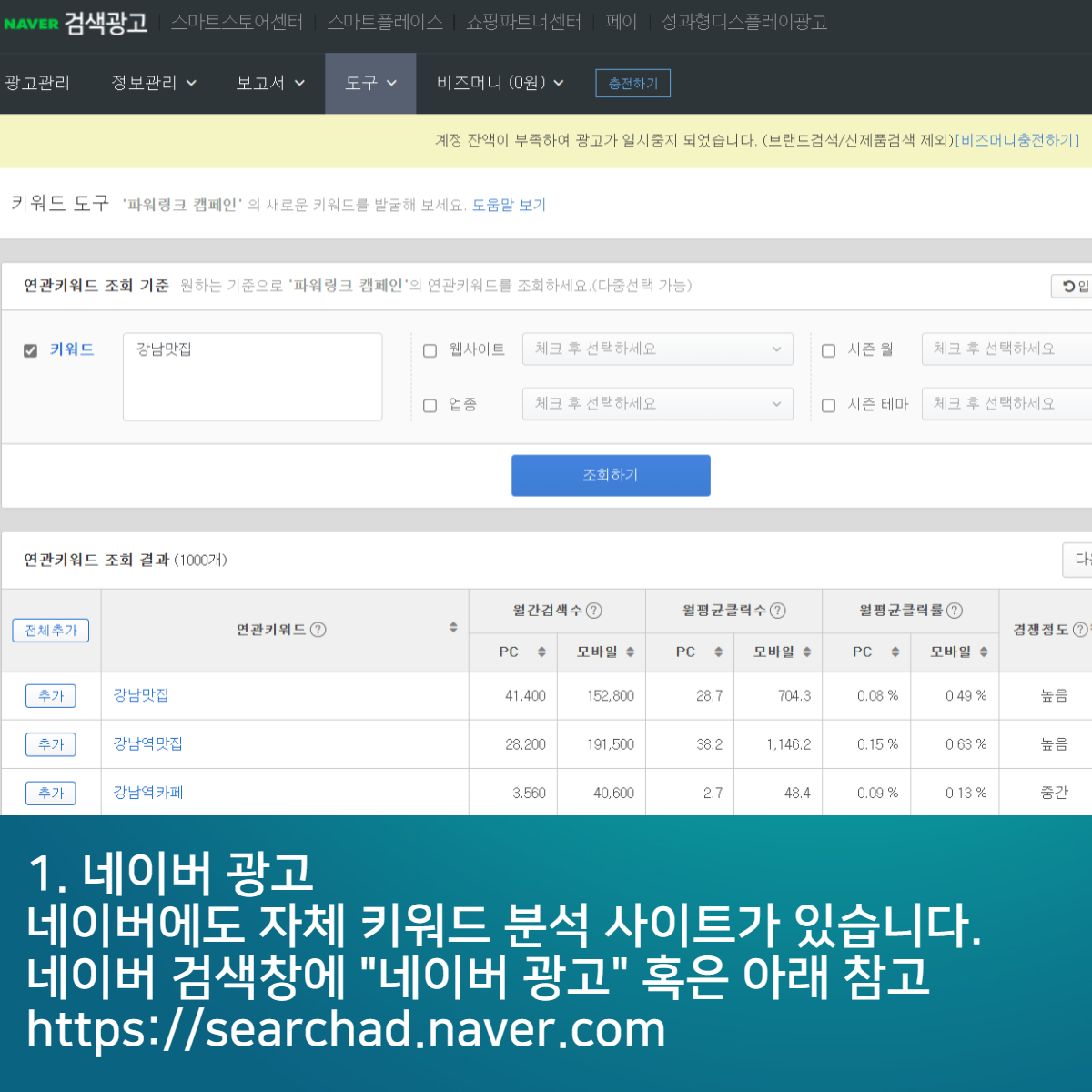Go to 페이 in top bar
The width and height of the screenshot is (1092, 1092).
[622, 22]
